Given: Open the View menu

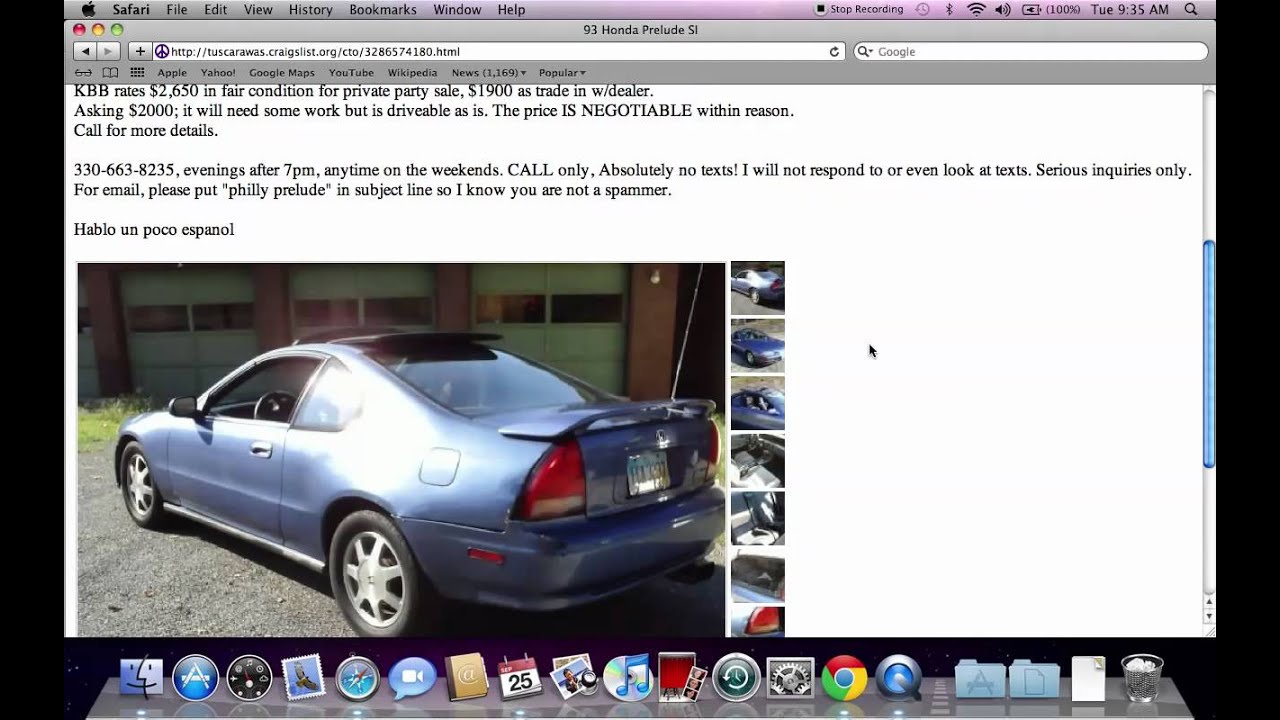Looking at the screenshot, I should 258,9.
